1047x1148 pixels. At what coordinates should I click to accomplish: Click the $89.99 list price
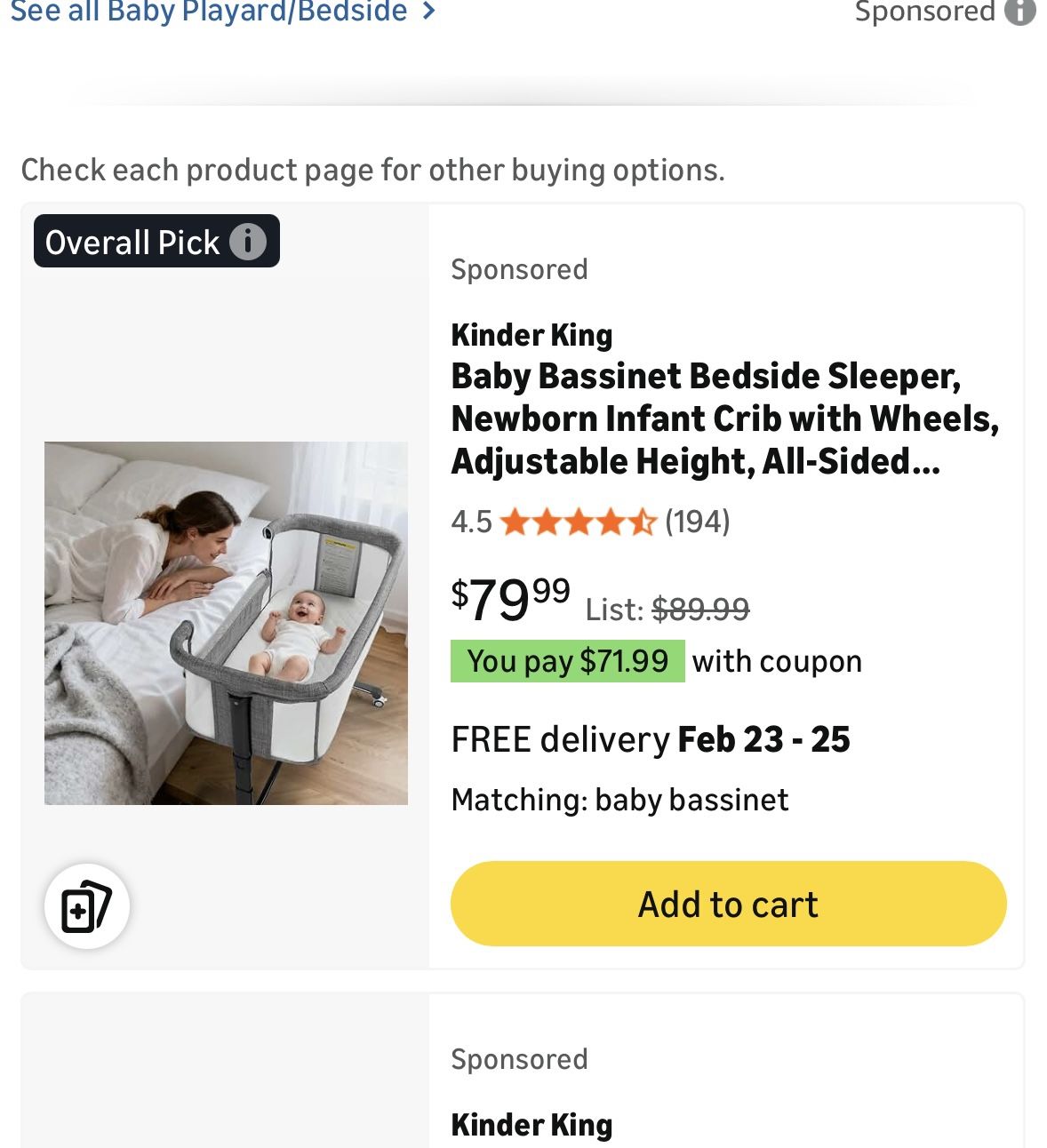[700, 610]
